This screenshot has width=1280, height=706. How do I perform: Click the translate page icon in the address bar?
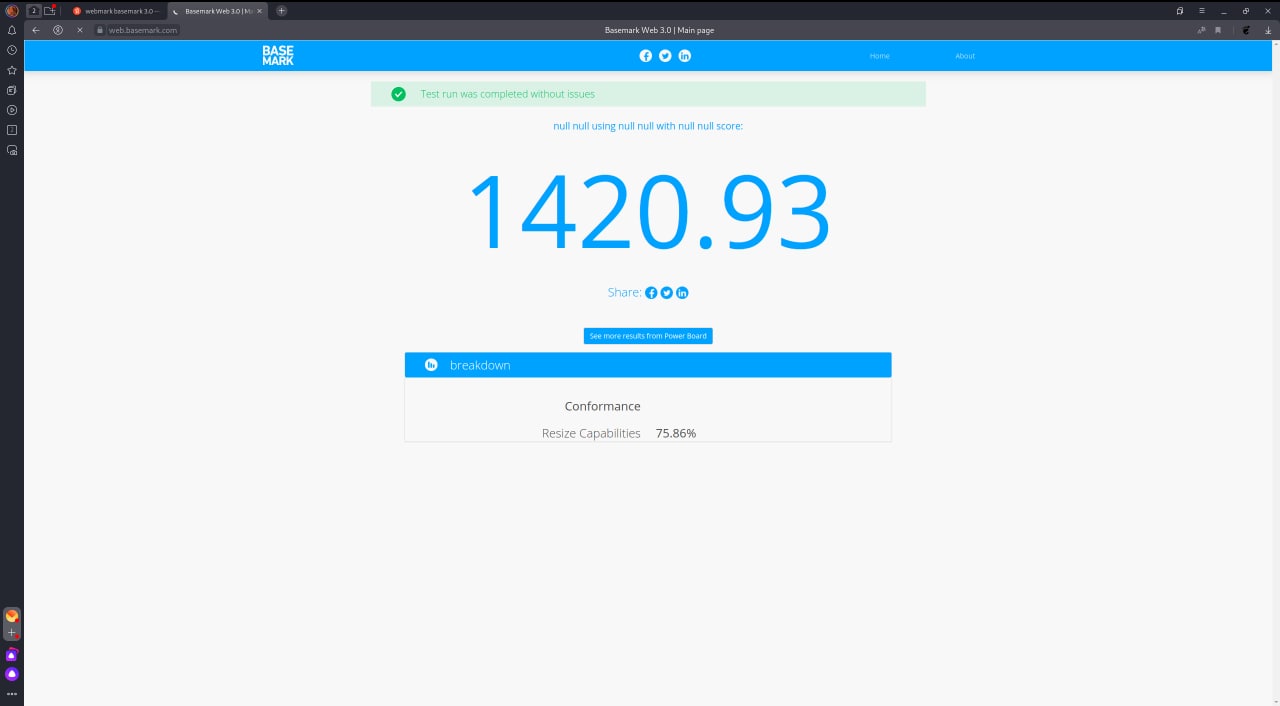point(1201,30)
